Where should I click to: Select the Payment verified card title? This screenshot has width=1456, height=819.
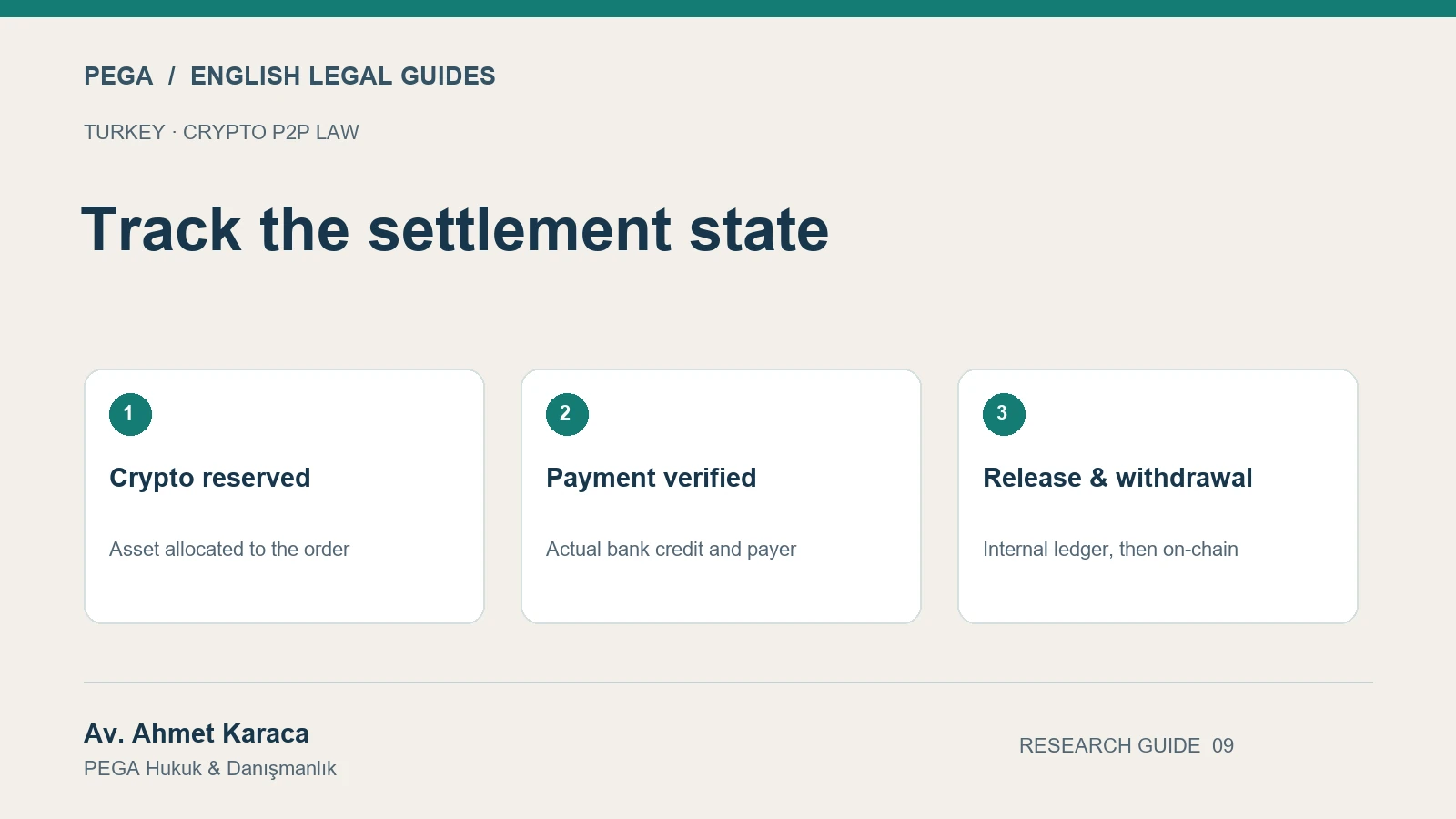click(652, 478)
